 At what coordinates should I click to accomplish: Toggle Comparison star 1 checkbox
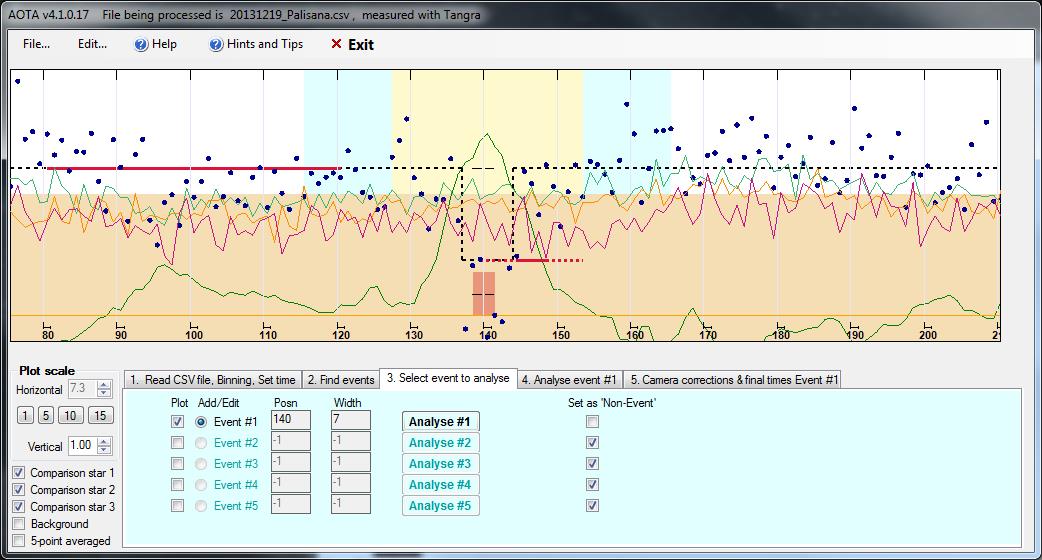19,472
